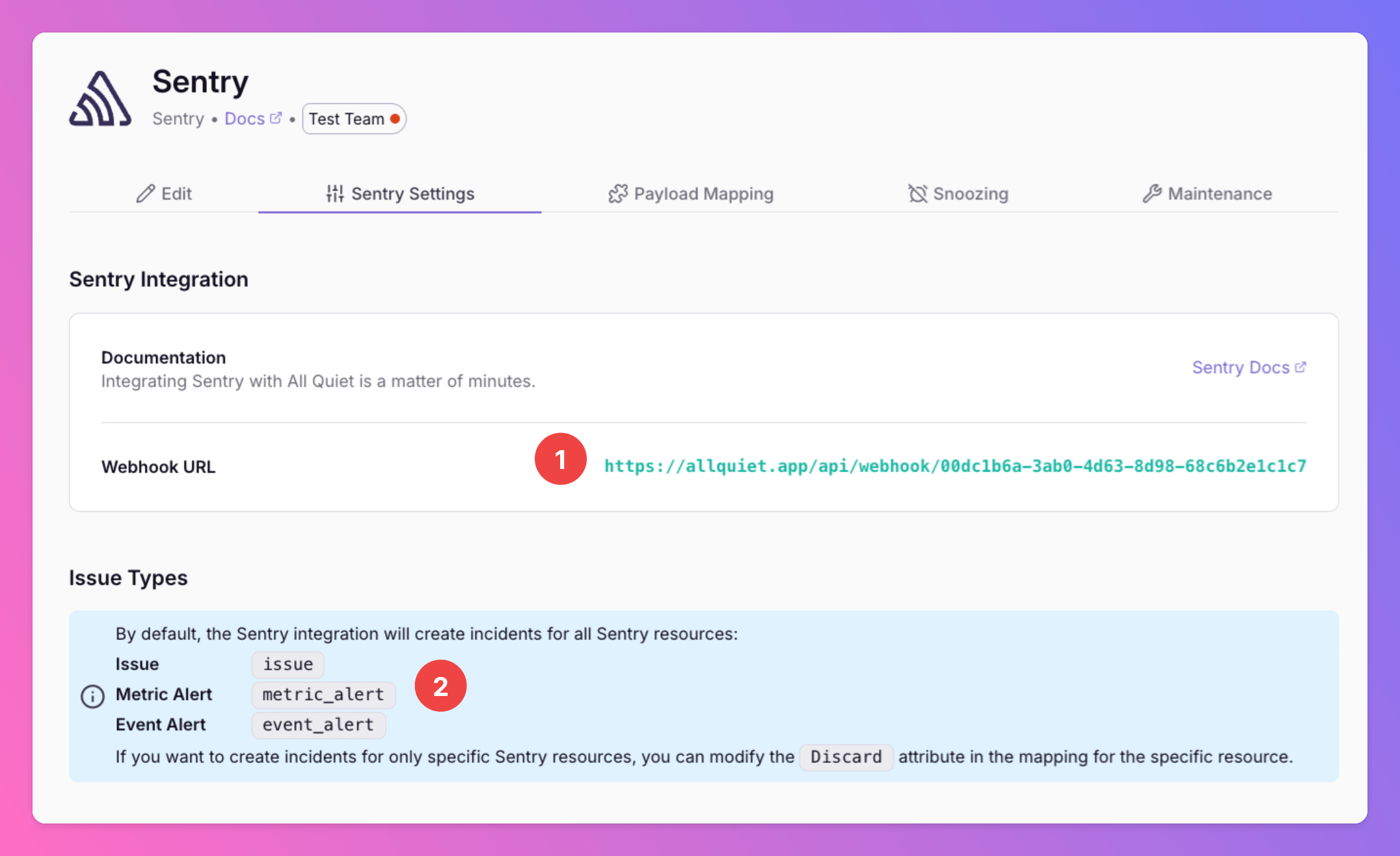Open the Sentry Docs link

(1240, 368)
